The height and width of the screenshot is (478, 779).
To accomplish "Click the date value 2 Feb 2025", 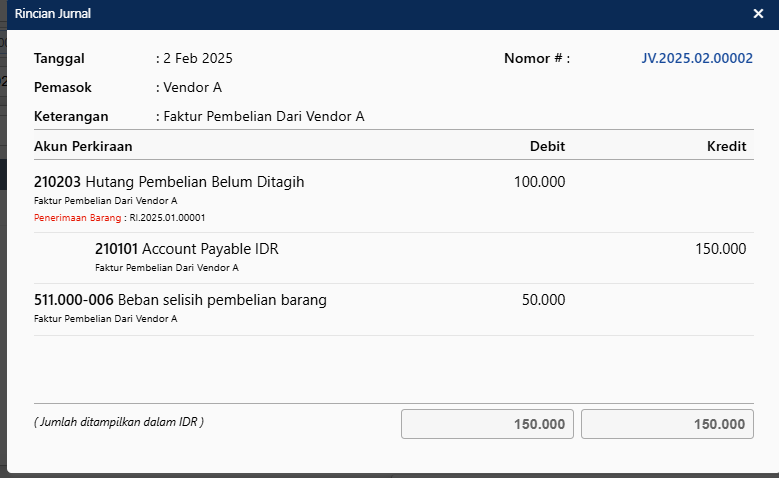I will click(x=198, y=58).
